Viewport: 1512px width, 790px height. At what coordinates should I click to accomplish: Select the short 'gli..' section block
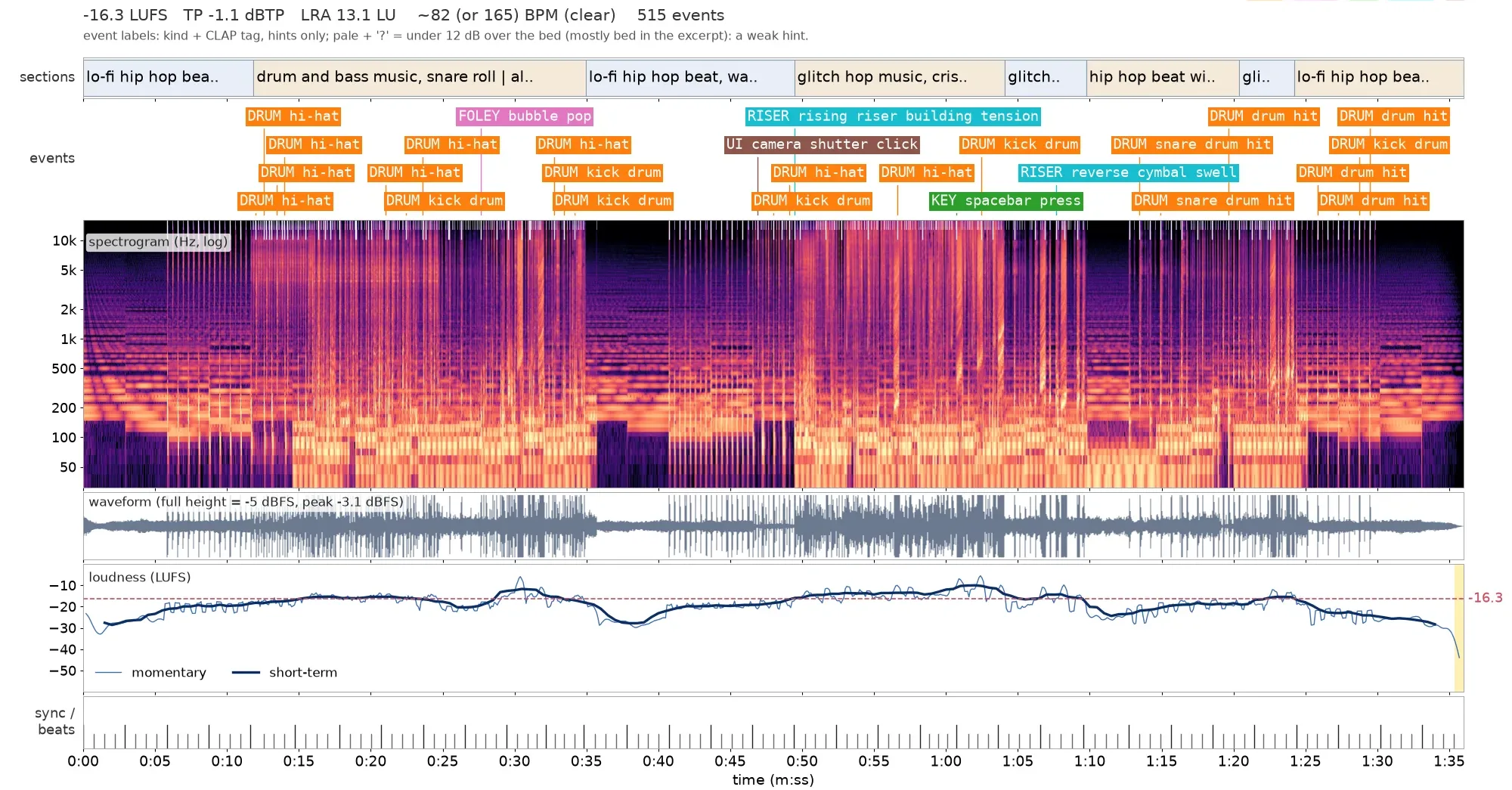pyautogui.click(x=1267, y=77)
